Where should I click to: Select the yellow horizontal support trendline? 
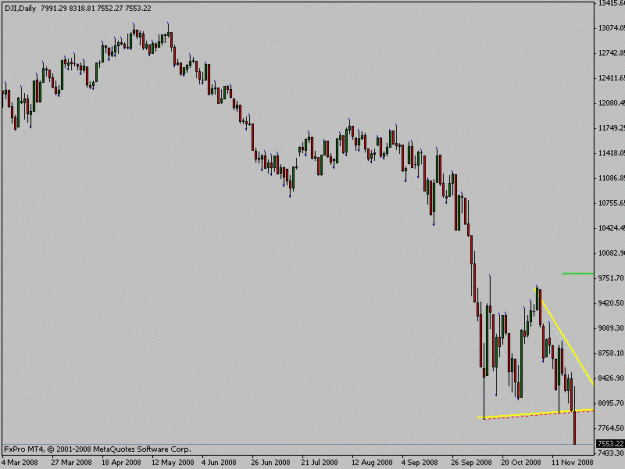click(536, 414)
